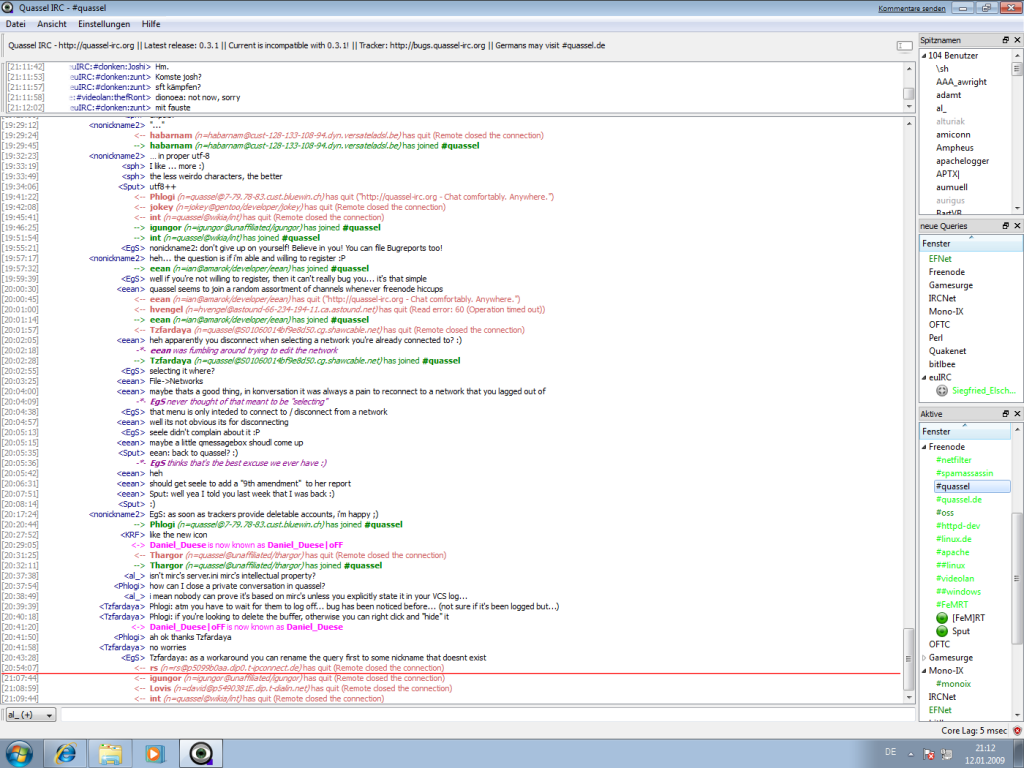Open Quassel IRC from the taskbar

click(200, 753)
